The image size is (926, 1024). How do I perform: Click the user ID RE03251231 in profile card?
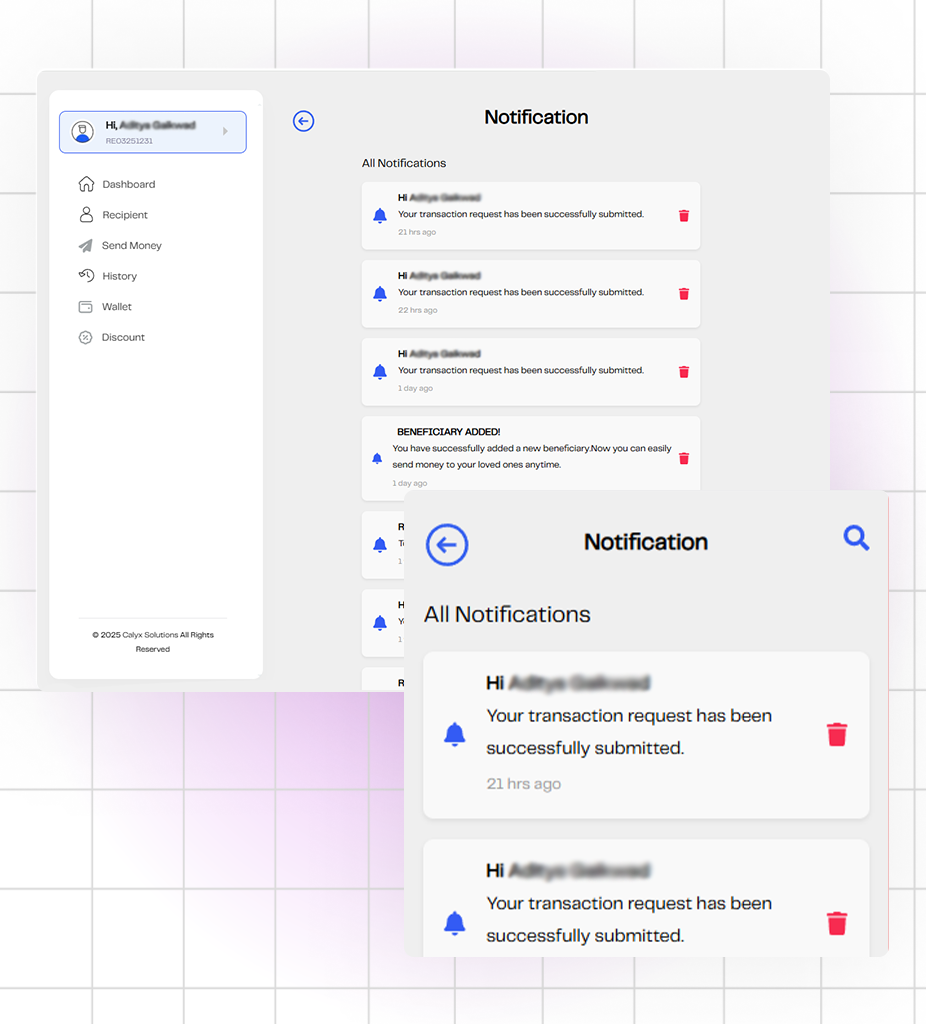[x=129, y=141]
